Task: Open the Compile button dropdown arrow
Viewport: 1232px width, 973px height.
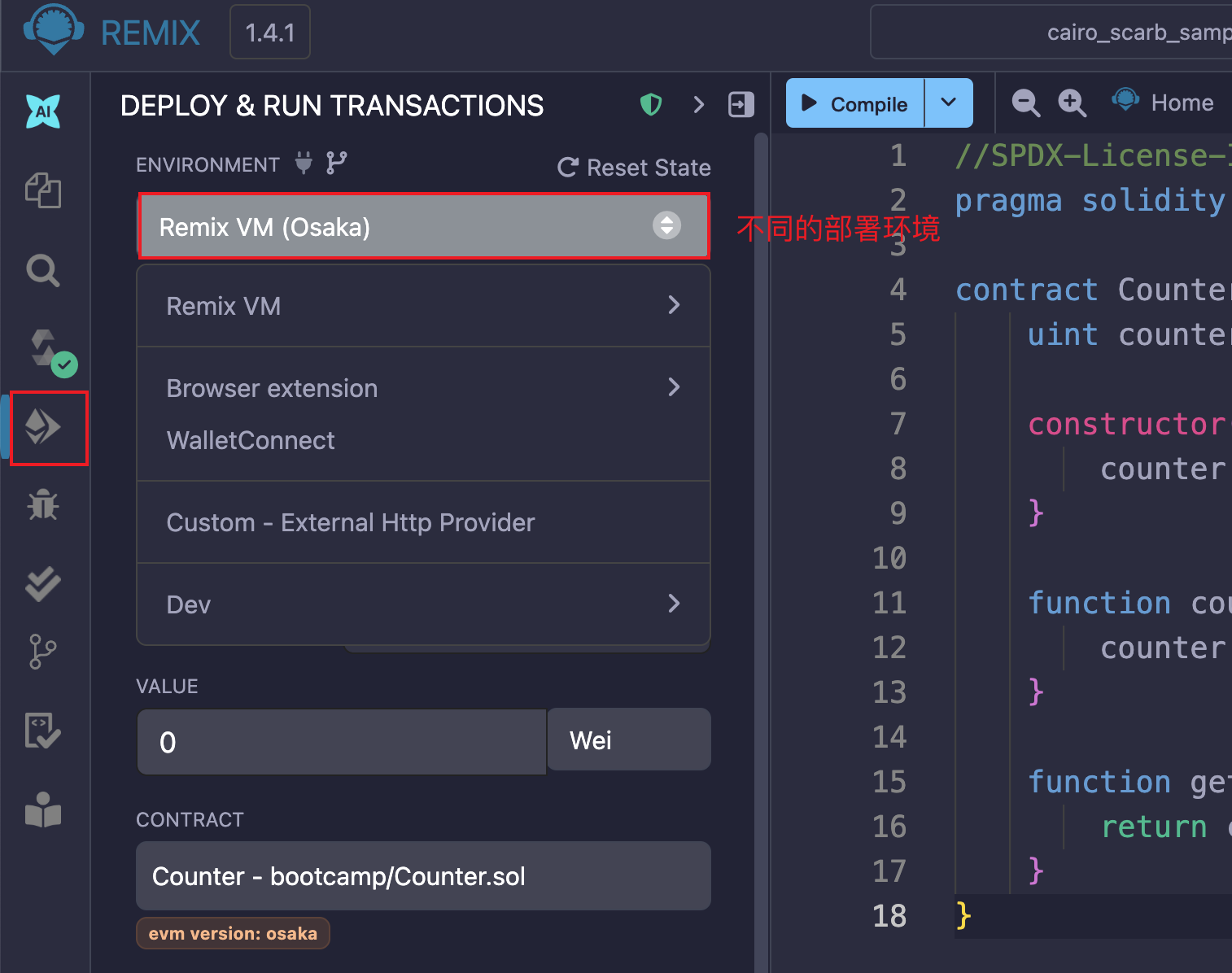Action: tap(948, 103)
